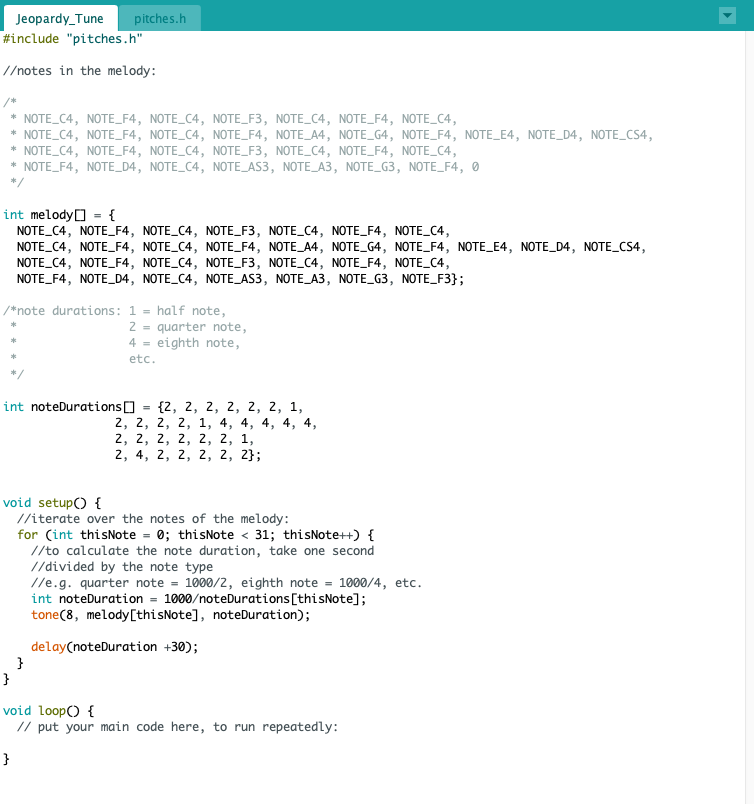The height and width of the screenshot is (804, 754).
Task: Click the "void loop() {" line
Action: click(48, 710)
